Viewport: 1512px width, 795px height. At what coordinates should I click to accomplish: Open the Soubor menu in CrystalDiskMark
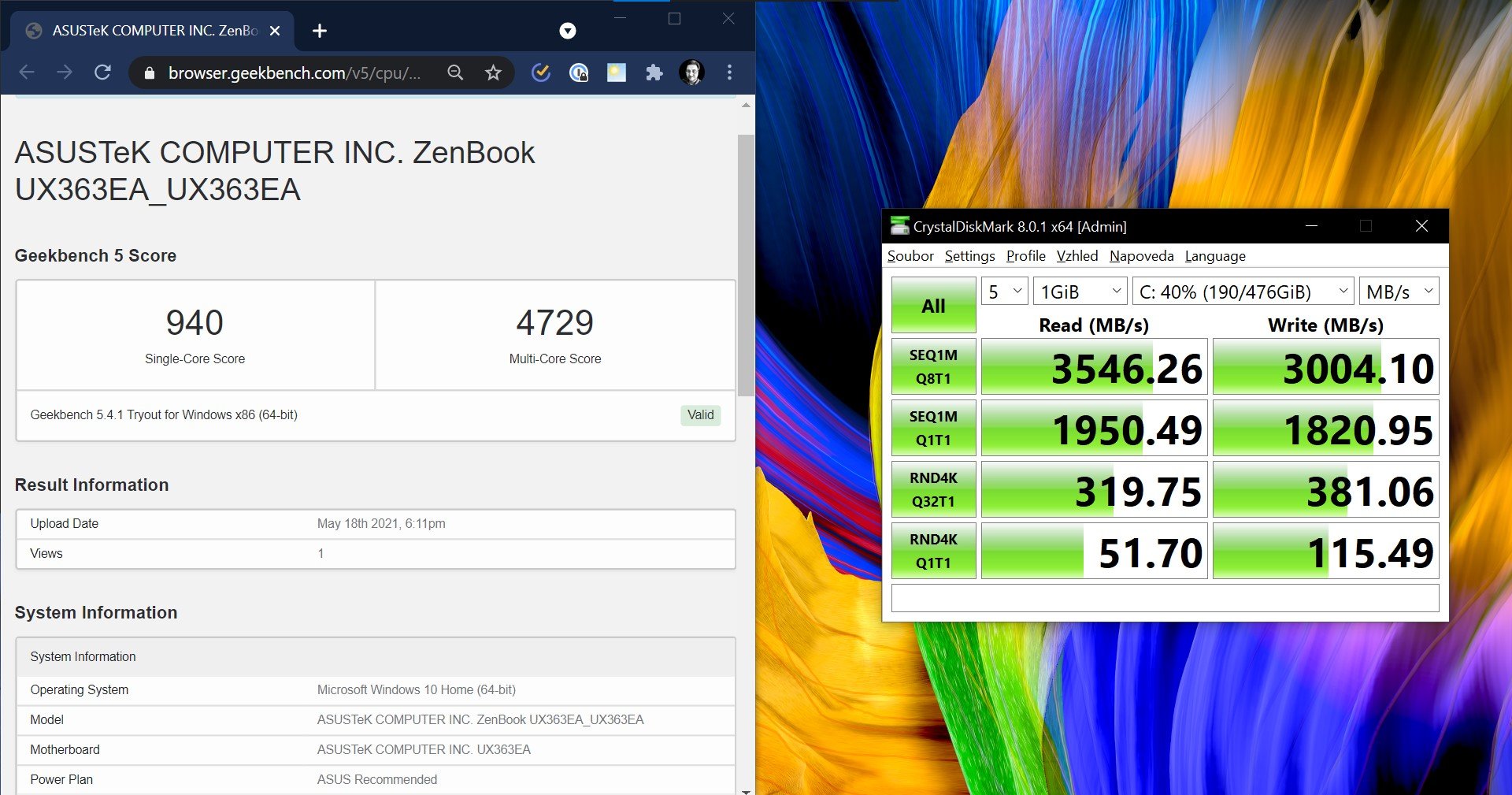pyautogui.click(x=910, y=256)
